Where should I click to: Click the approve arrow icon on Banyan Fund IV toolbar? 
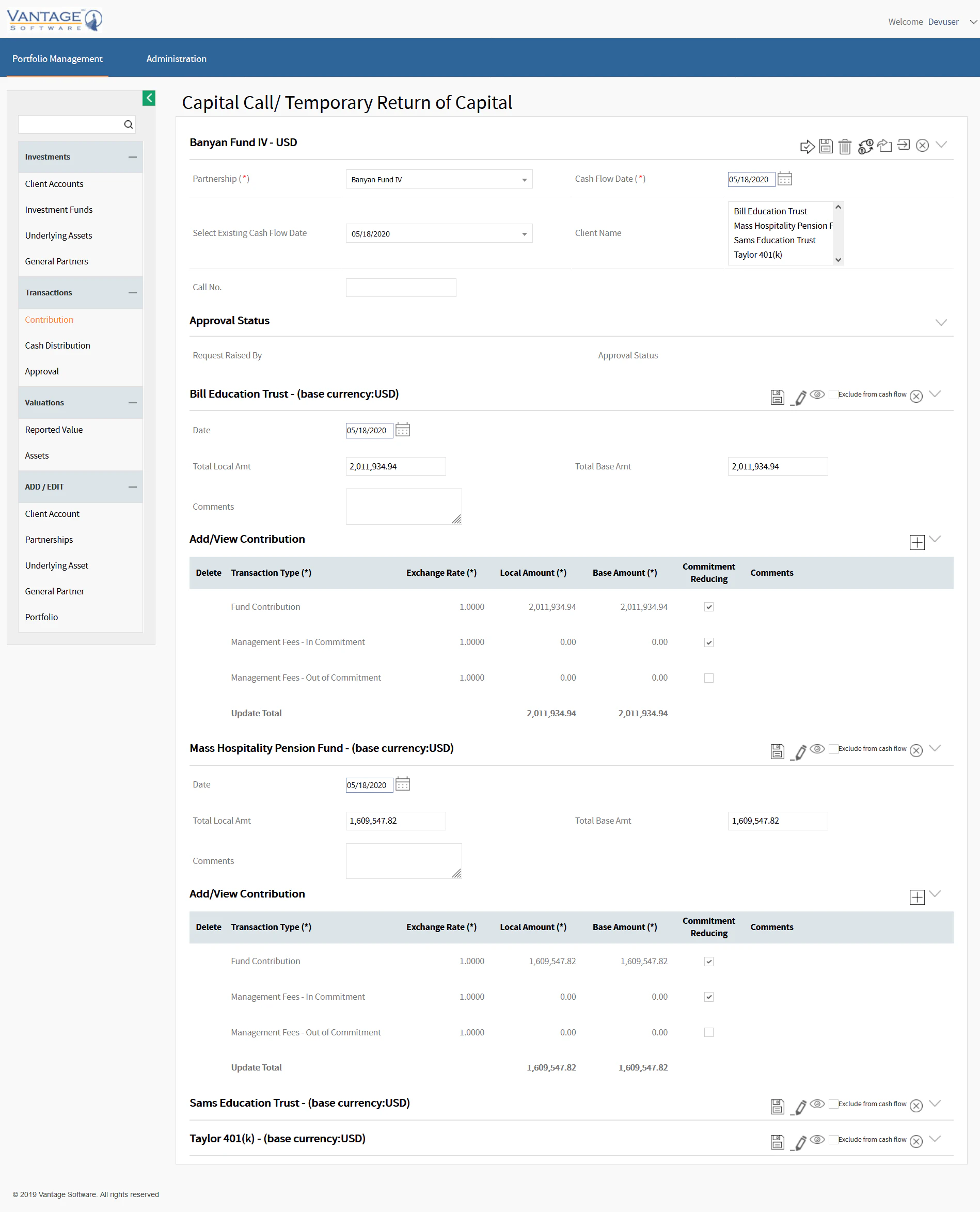[808, 146]
